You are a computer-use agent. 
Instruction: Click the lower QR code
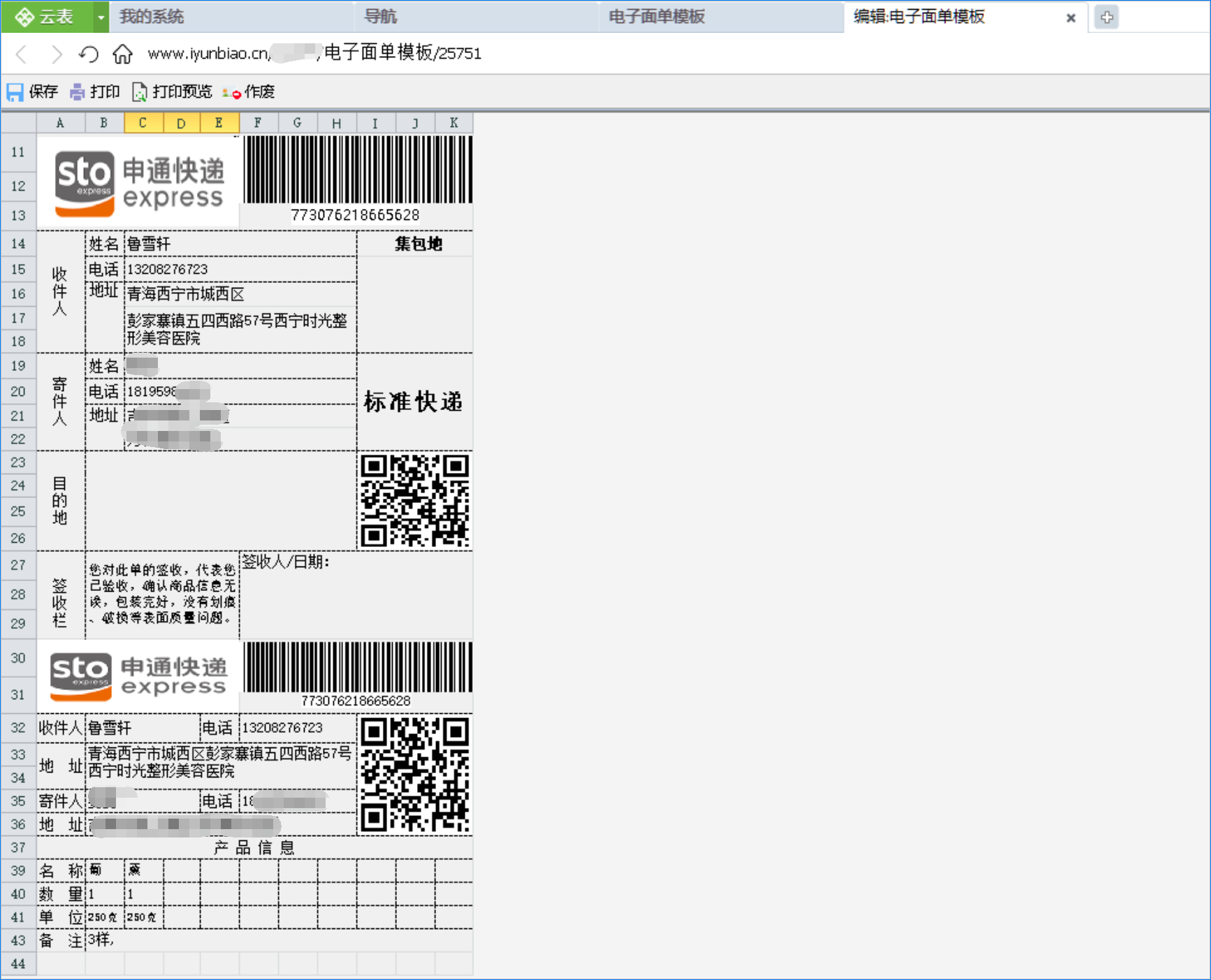pyautogui.click(x=415, y=774)
